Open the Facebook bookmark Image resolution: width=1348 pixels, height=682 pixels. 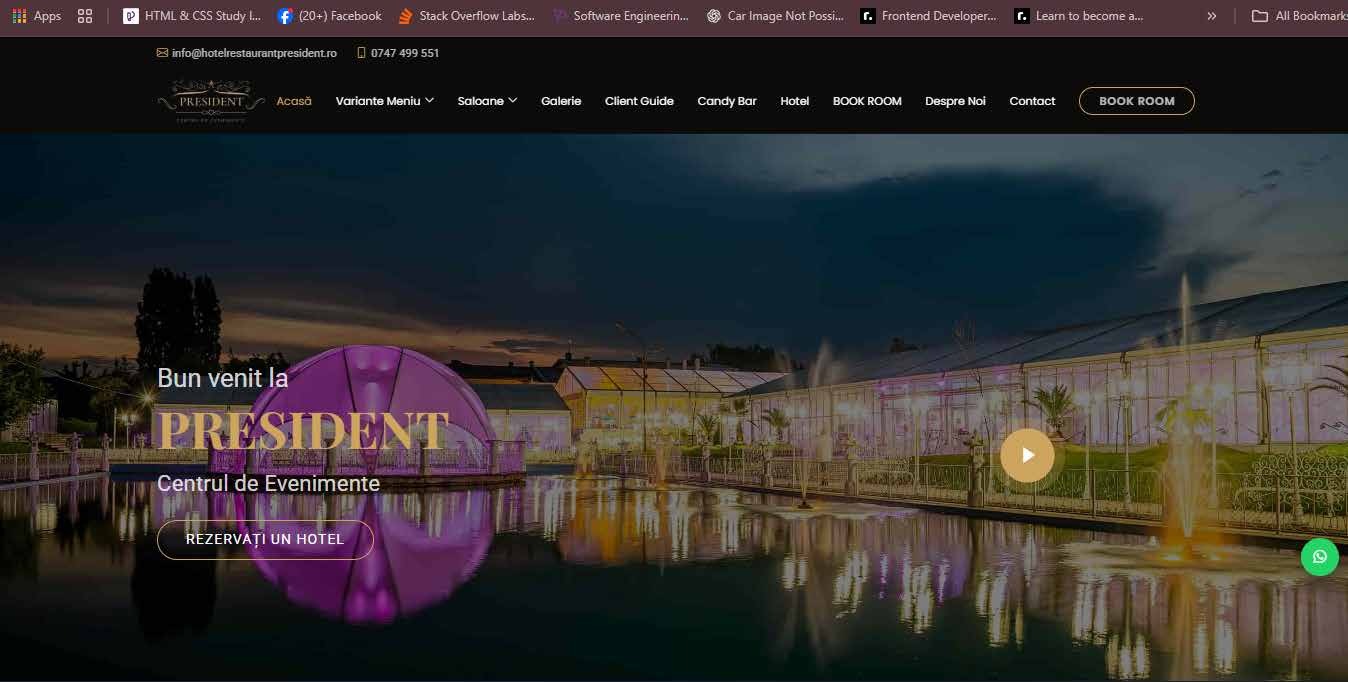pyautogui.click(x=330, y=16)
